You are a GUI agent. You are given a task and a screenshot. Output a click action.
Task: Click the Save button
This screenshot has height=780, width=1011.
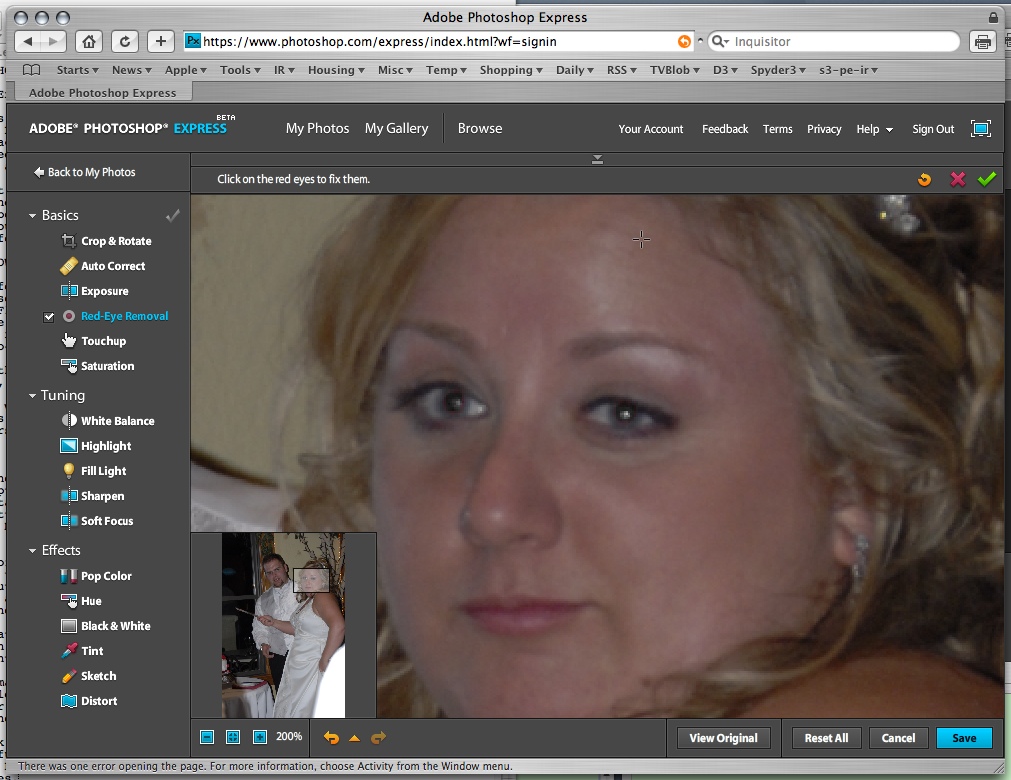(x=964, y=738)
